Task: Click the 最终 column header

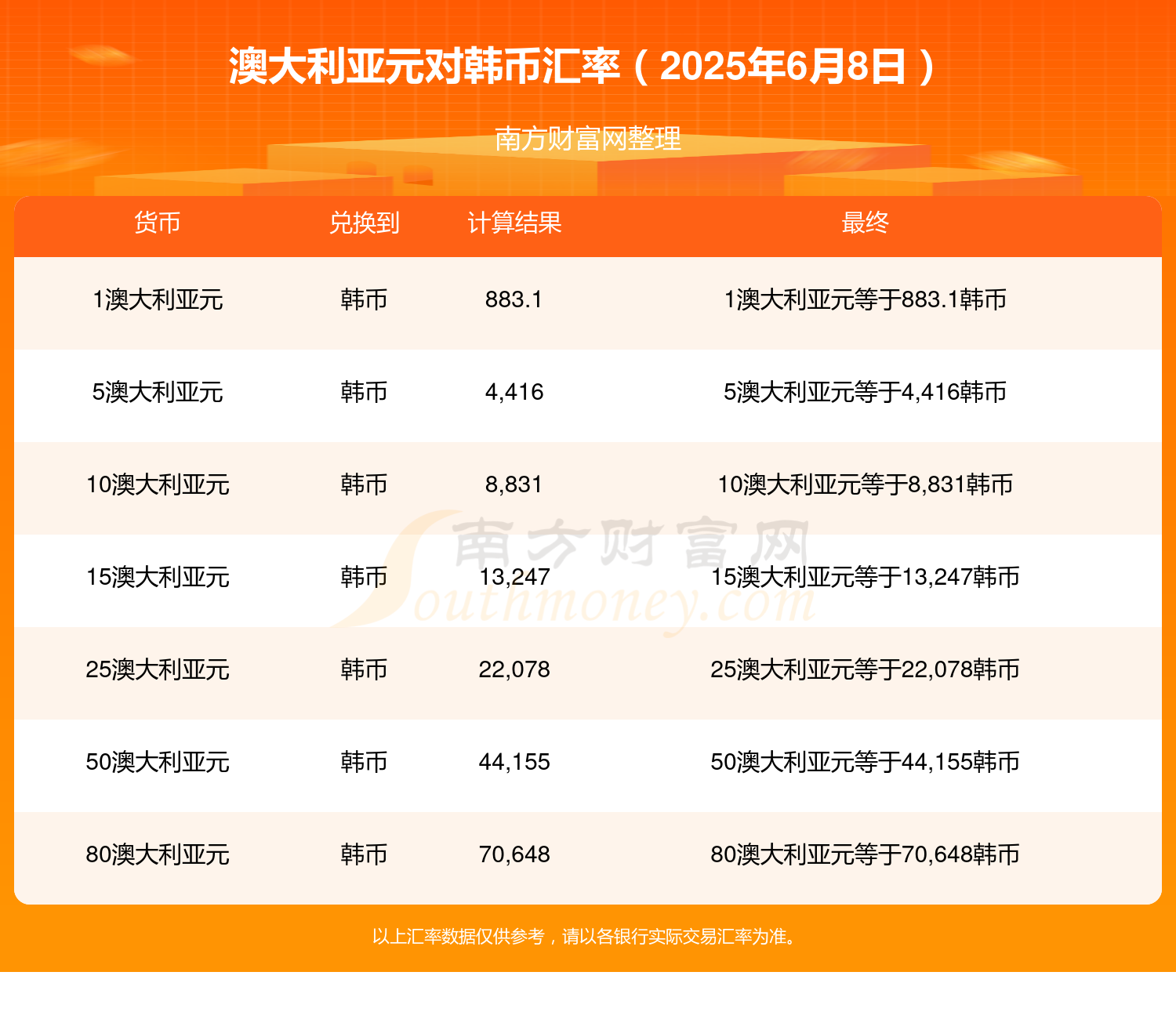Action: tap(865, 223)
